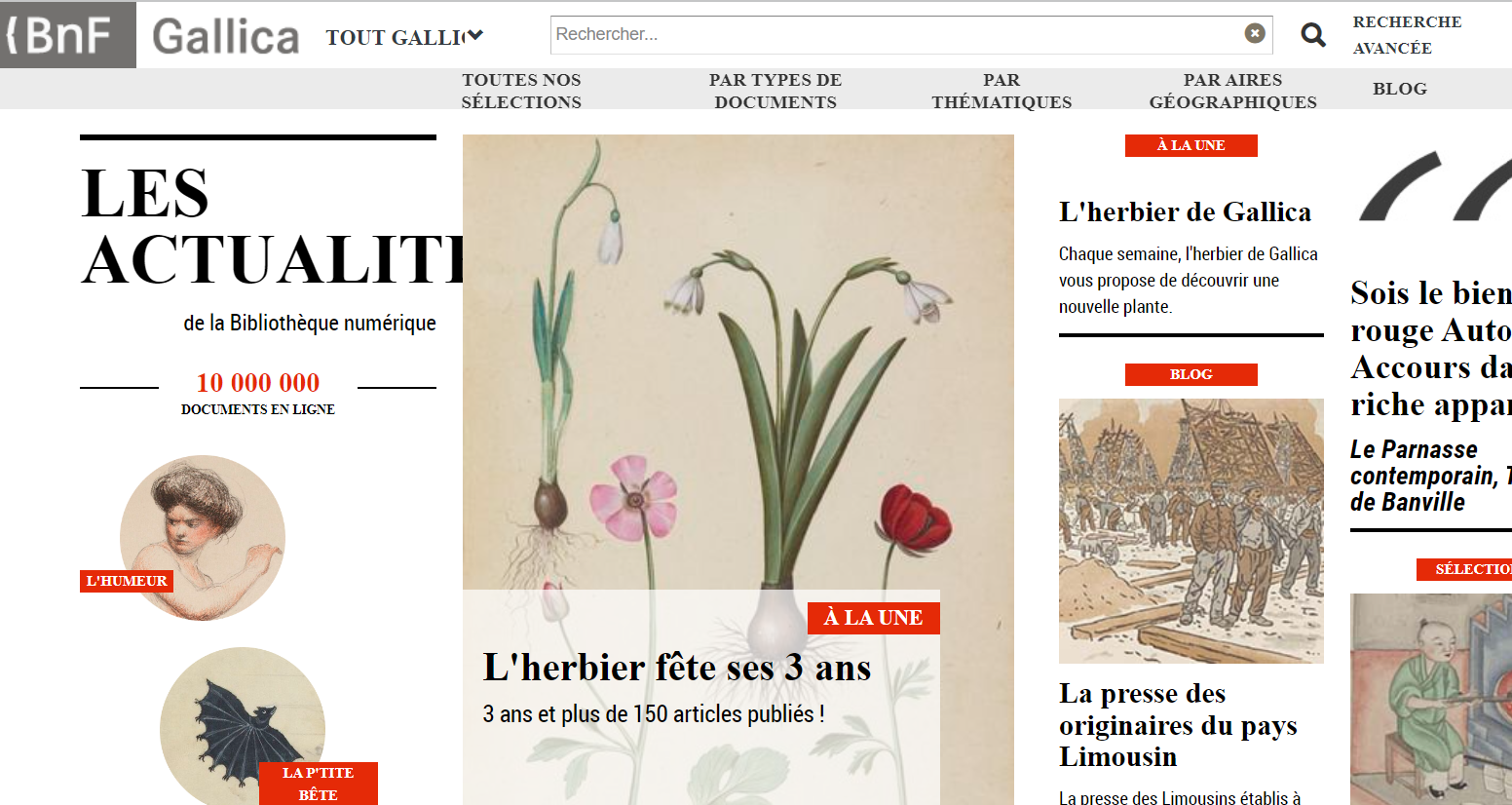Expand the TOUT GALLICA dropdown
This screenshot has height=805, width=1512.
(x=404, y=37)
